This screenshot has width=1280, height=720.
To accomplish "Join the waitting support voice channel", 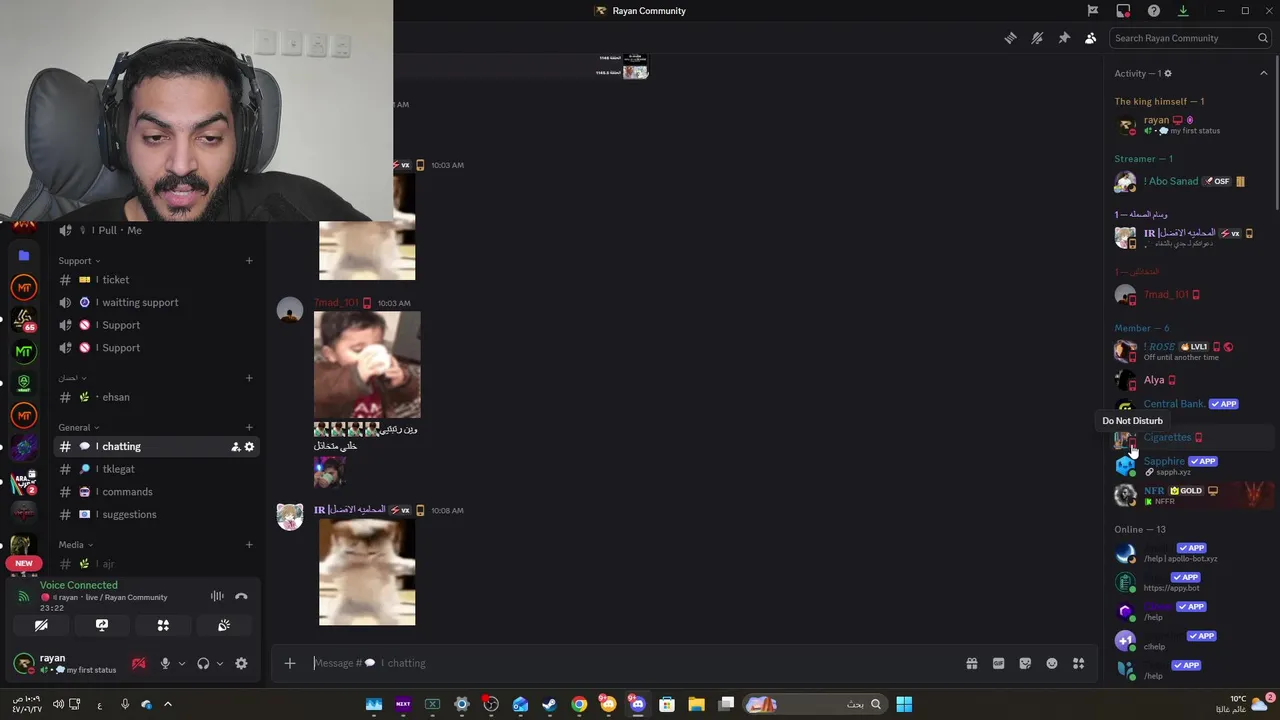I will click(157, 302).
